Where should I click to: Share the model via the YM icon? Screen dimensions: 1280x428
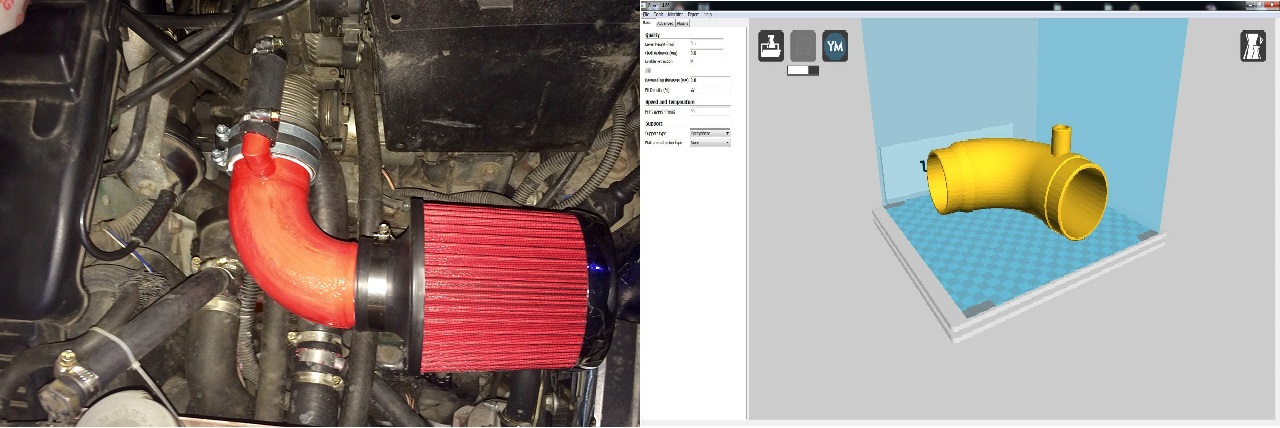point(835,46)
